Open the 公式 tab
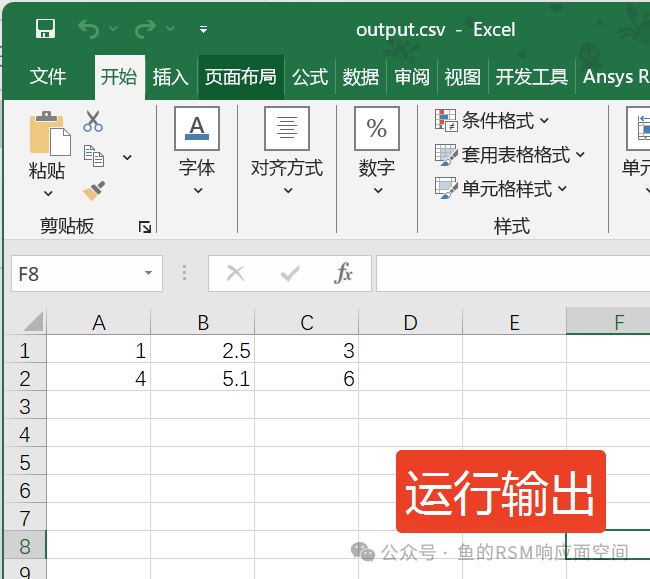 coord(310,77)
